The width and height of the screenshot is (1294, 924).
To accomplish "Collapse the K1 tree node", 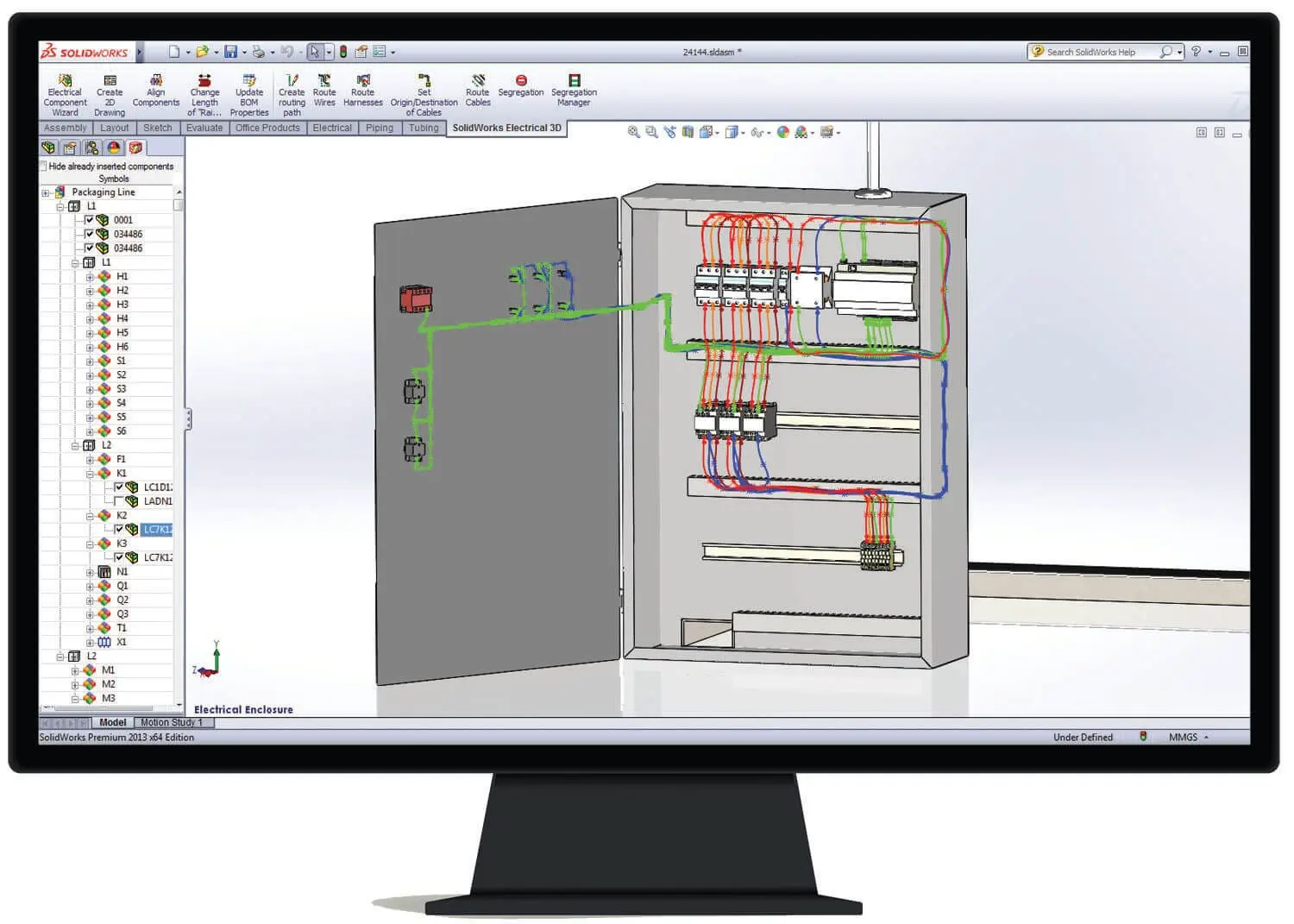I will [x=90, y=474].
